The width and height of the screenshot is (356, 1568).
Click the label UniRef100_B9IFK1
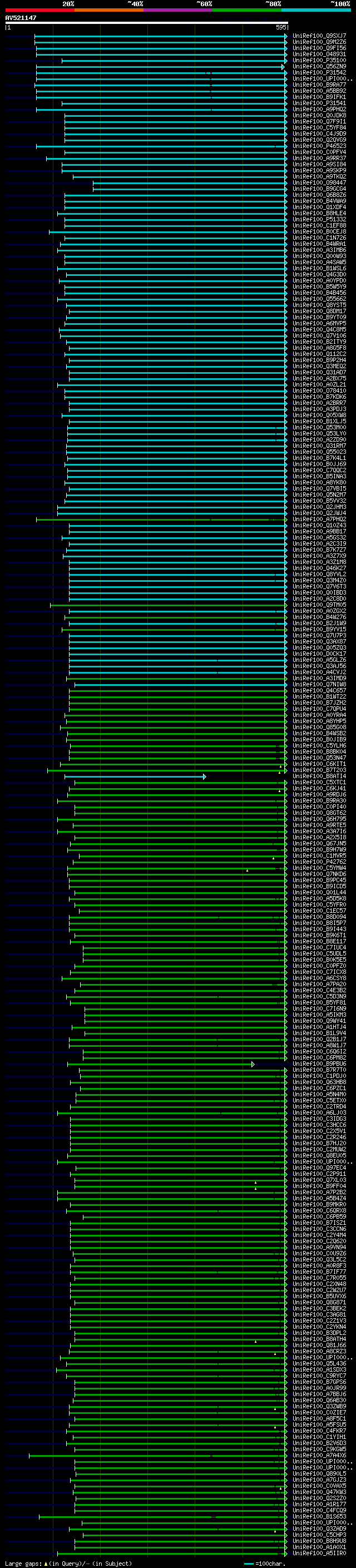coord(319,97)
